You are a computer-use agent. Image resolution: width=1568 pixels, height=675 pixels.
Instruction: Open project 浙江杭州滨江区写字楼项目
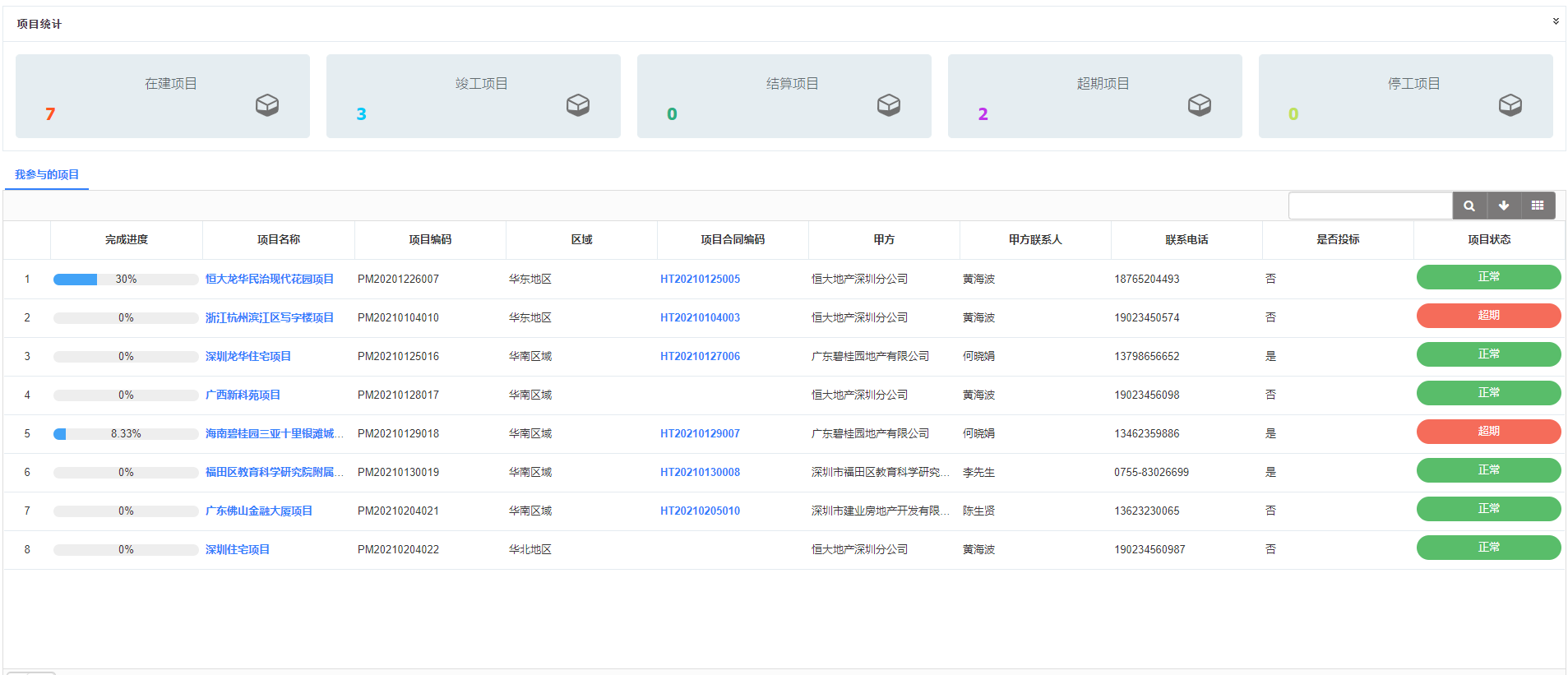point(270,317)
